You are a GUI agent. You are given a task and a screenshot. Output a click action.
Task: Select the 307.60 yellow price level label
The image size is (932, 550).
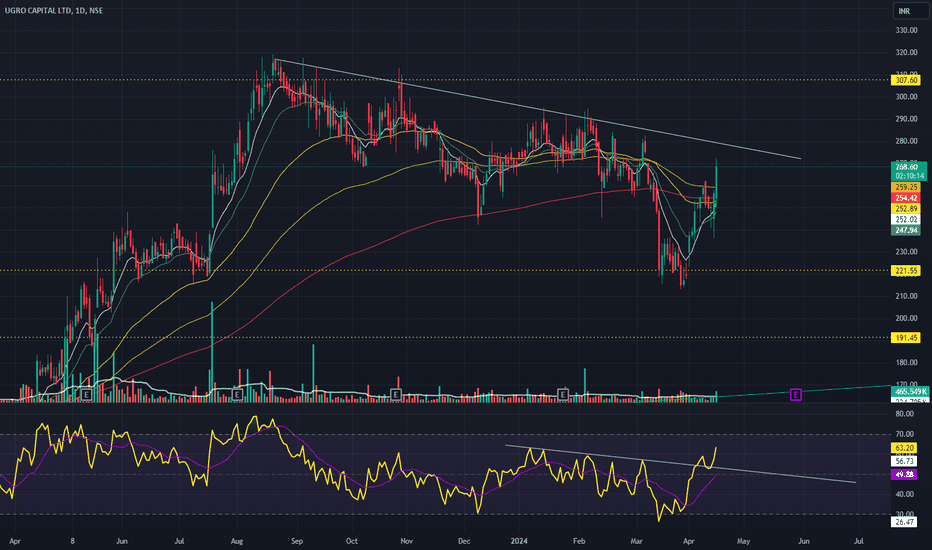click(906, 80)
